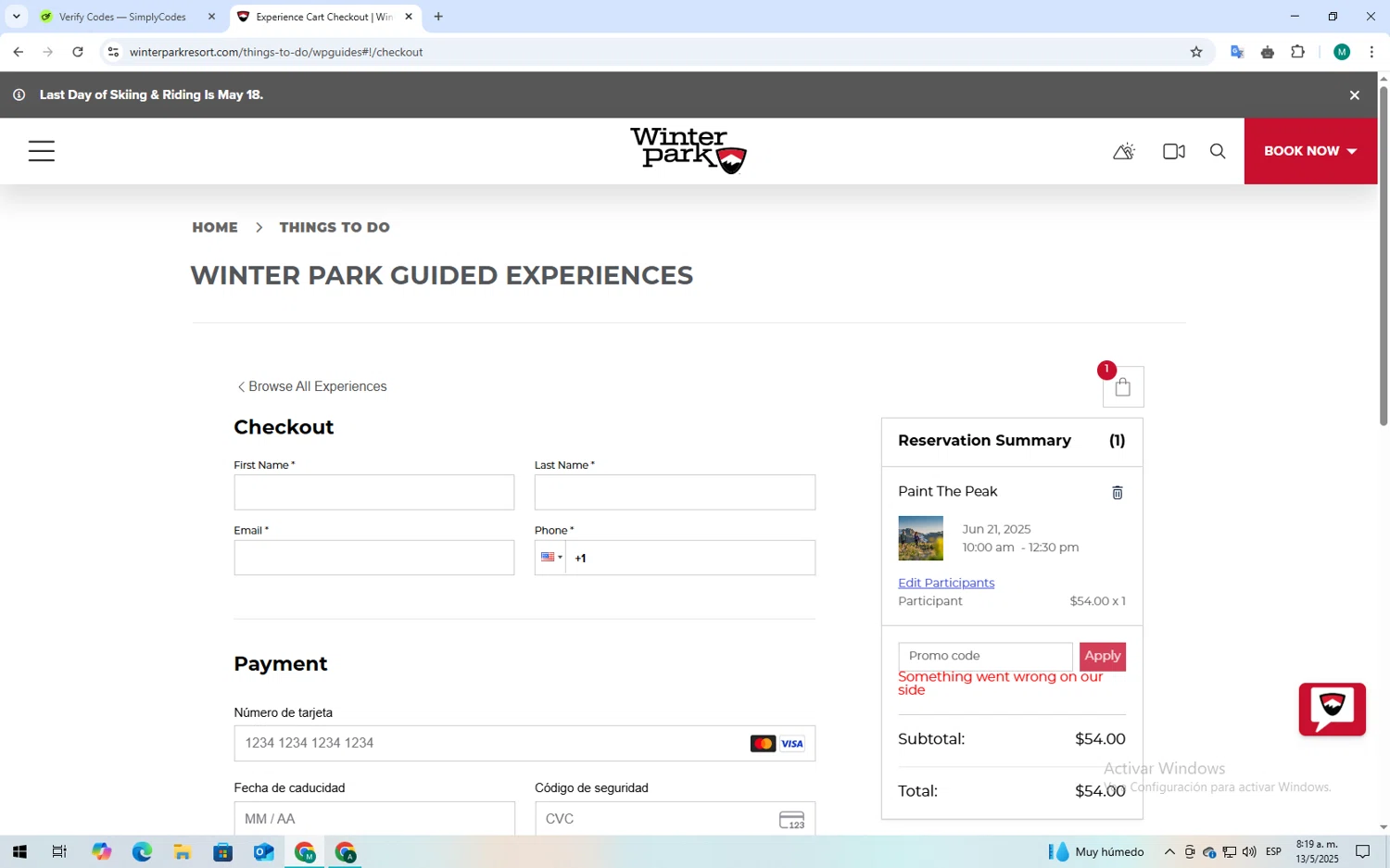Open File Explorer from taskbar
Image resolution: width=1390 pixels, height=868 pixels.
(x=183, y=852)
